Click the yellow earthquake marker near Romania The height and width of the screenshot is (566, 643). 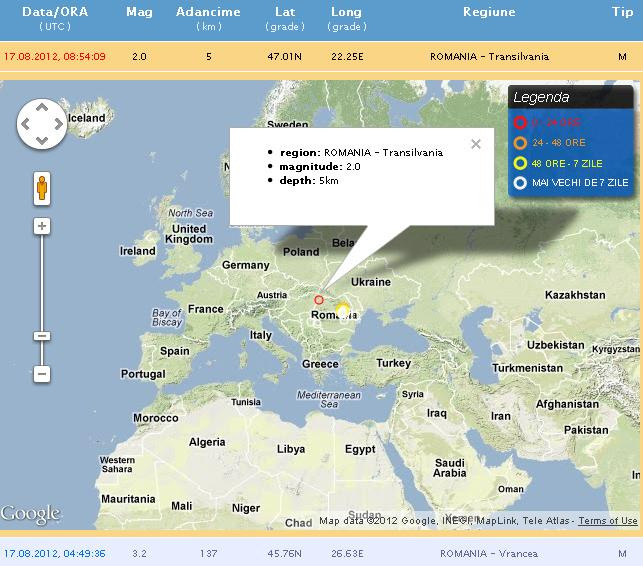(343, 309)
